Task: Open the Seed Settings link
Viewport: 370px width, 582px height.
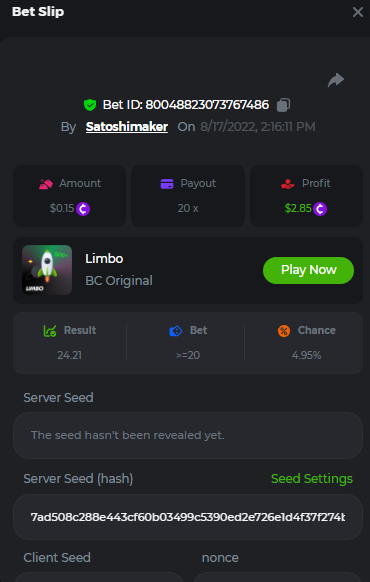Action: pos(312,479)
